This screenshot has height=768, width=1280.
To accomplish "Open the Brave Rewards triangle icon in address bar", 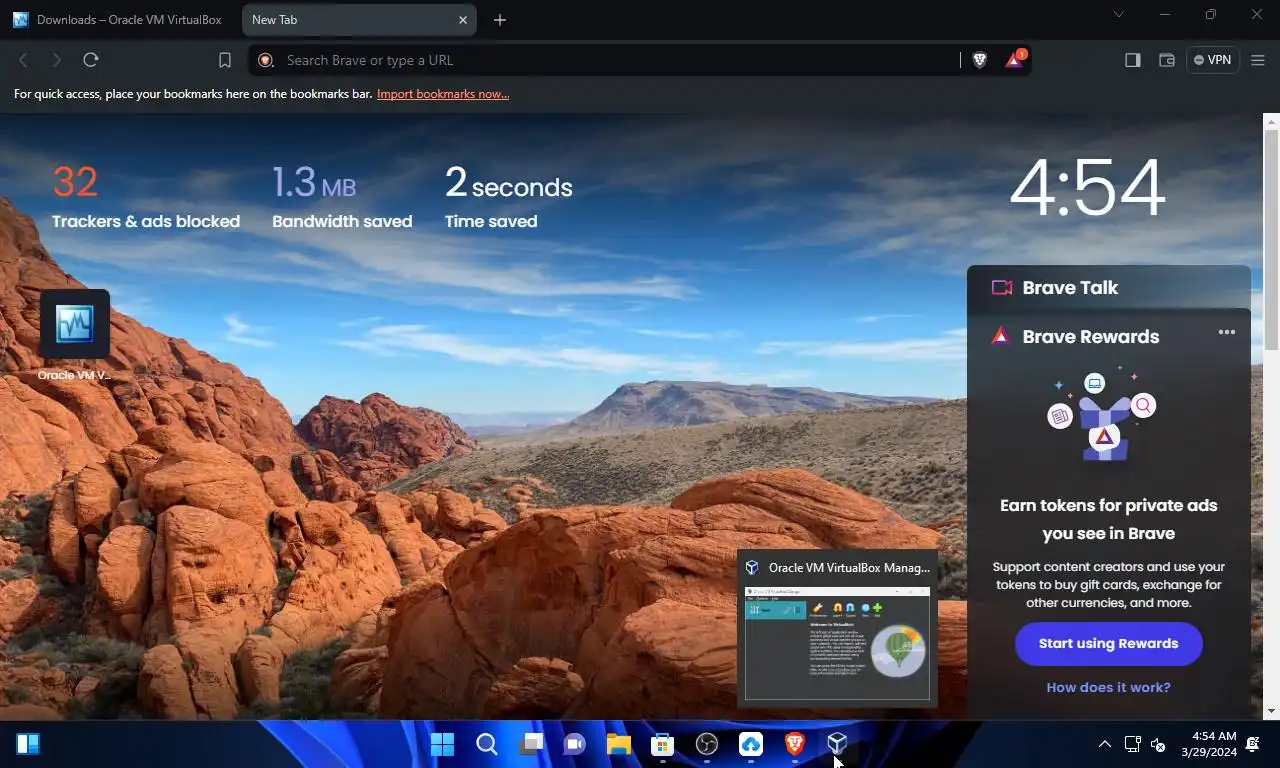I will [x=1015, y=60].
